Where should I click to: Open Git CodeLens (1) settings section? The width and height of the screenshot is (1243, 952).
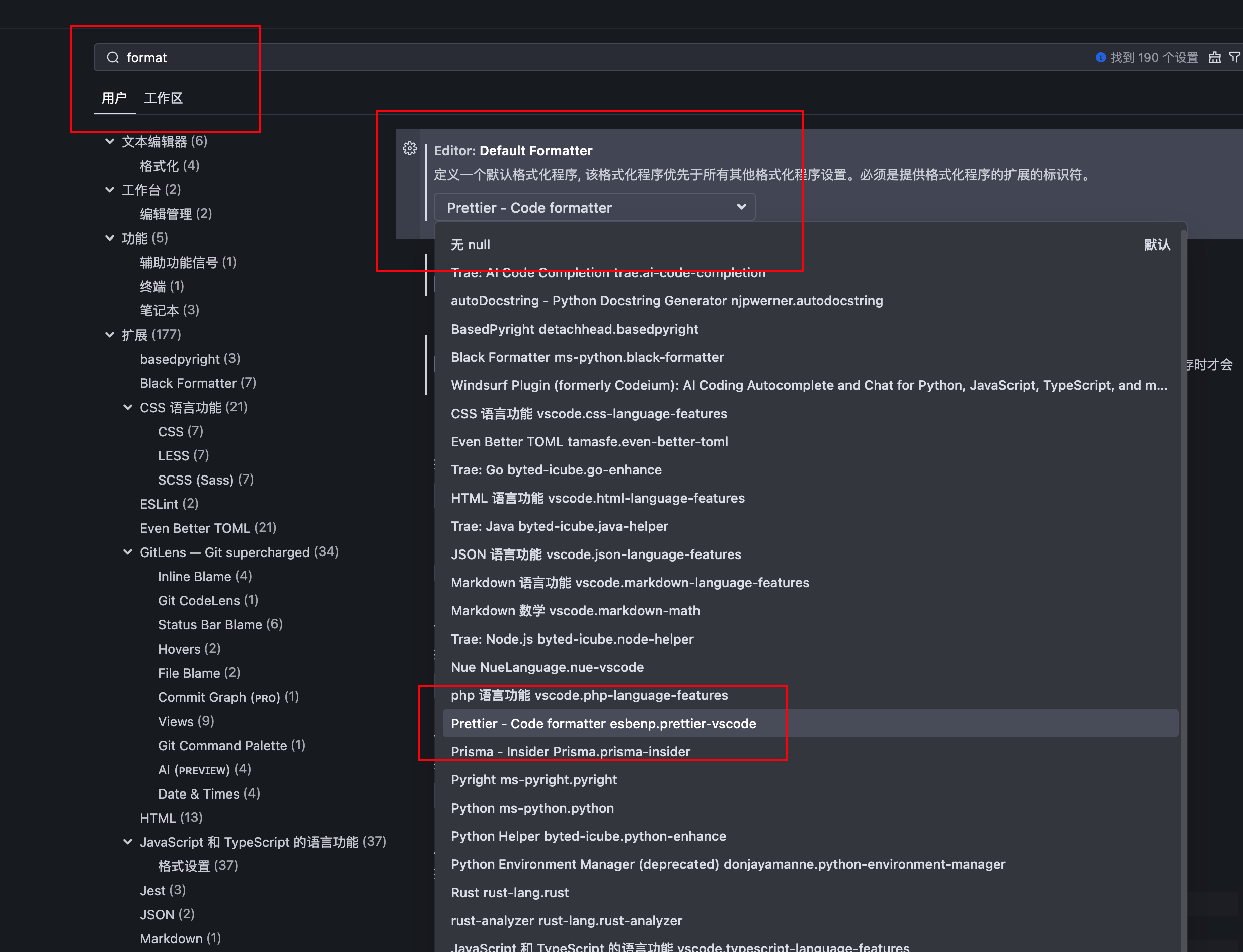click(208, 600)
